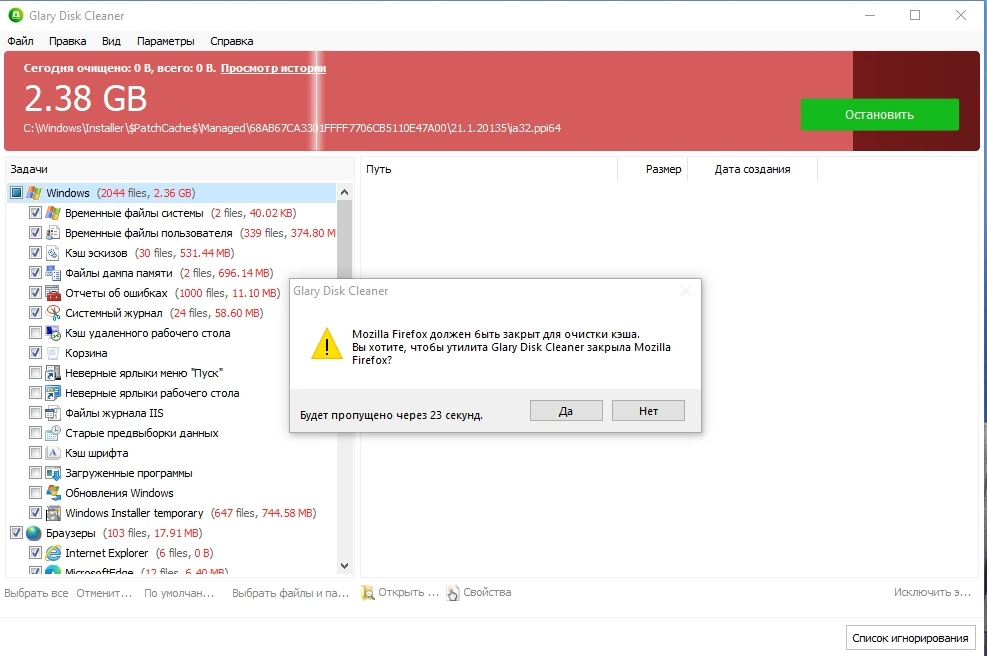Click the Обновления Windows icon

coord(54,493)
